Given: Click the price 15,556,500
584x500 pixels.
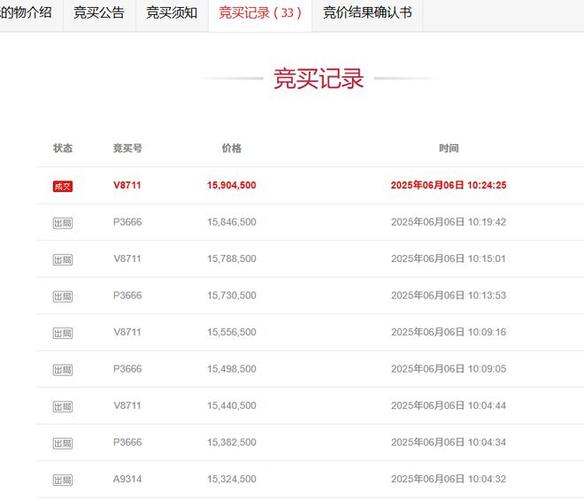Looking at the screenshot, I should pos(232,332).
